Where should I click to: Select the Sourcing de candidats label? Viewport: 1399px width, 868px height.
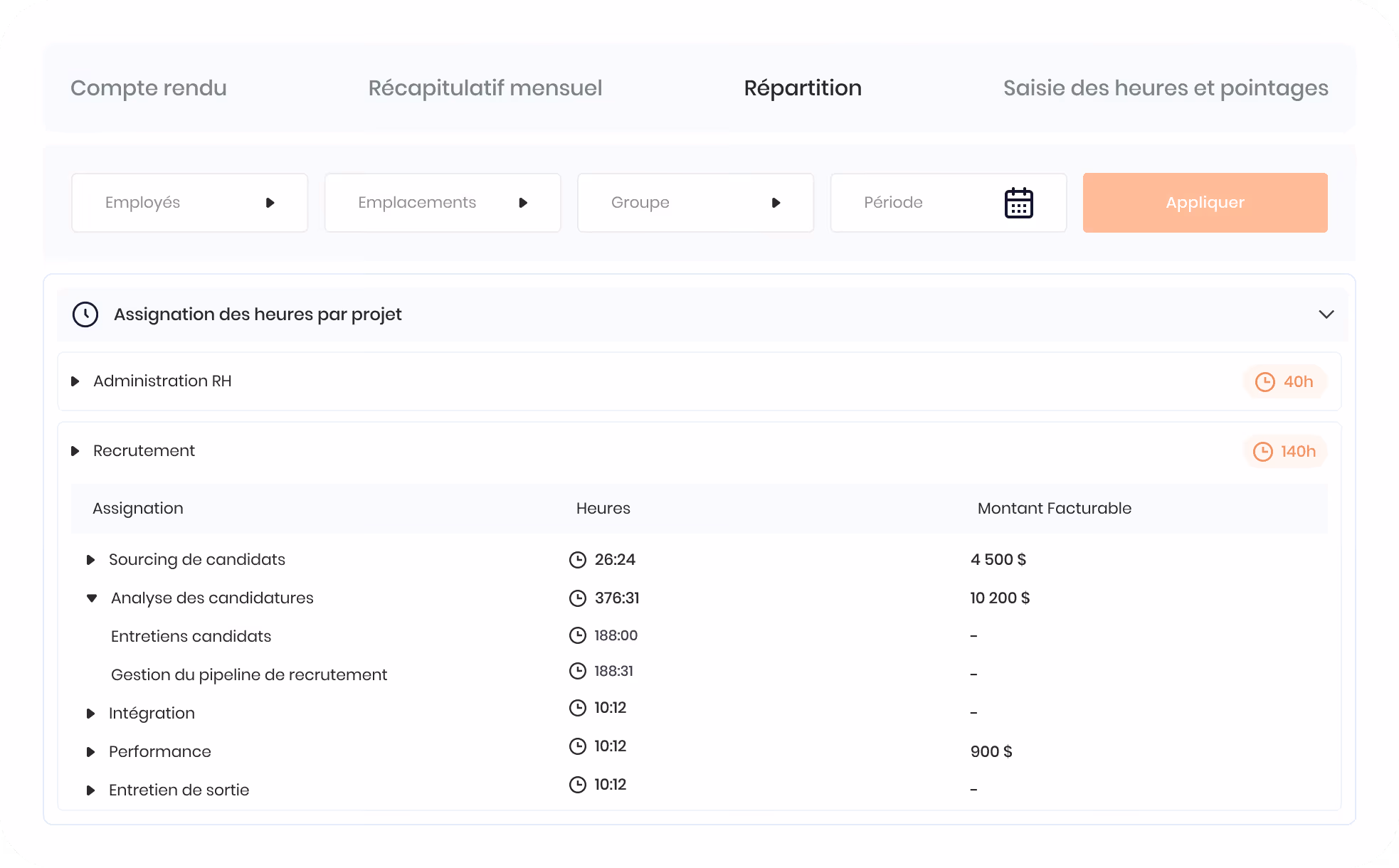(197, 560)
